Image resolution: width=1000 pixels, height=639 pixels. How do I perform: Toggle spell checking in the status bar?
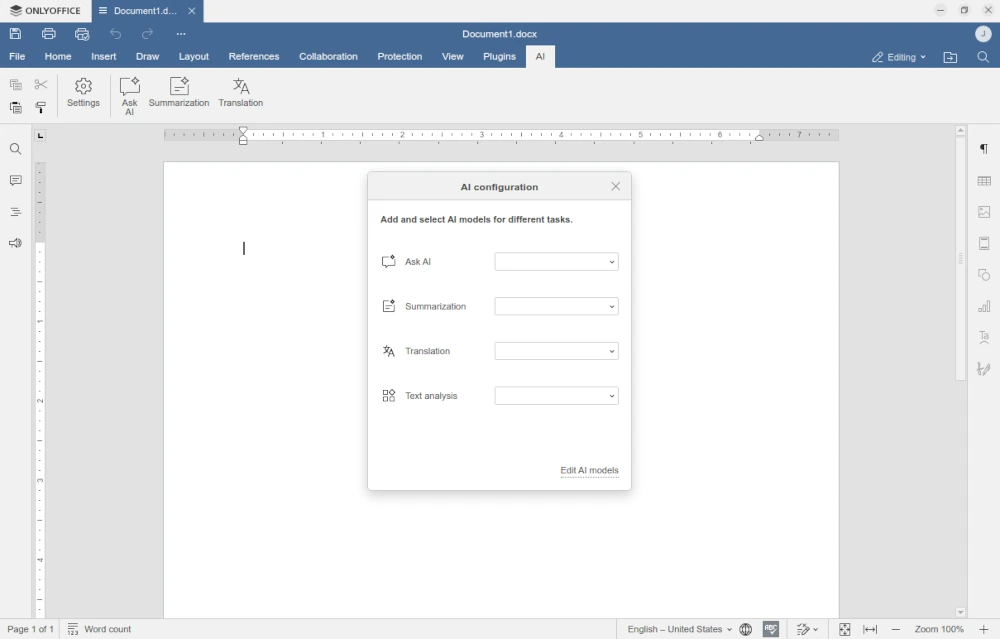tap(770, 629)
